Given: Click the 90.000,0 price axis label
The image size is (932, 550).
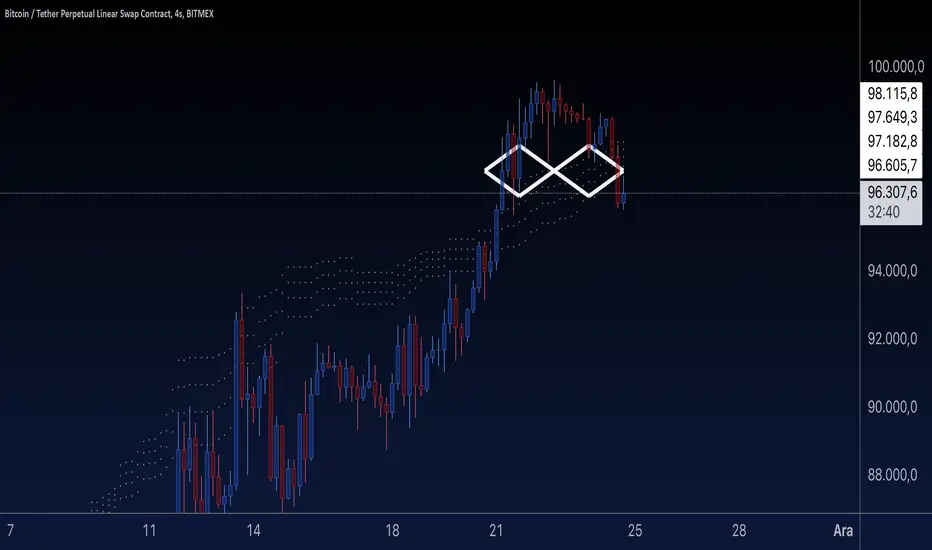Looking at the screenshot, I should coord(892,407).
